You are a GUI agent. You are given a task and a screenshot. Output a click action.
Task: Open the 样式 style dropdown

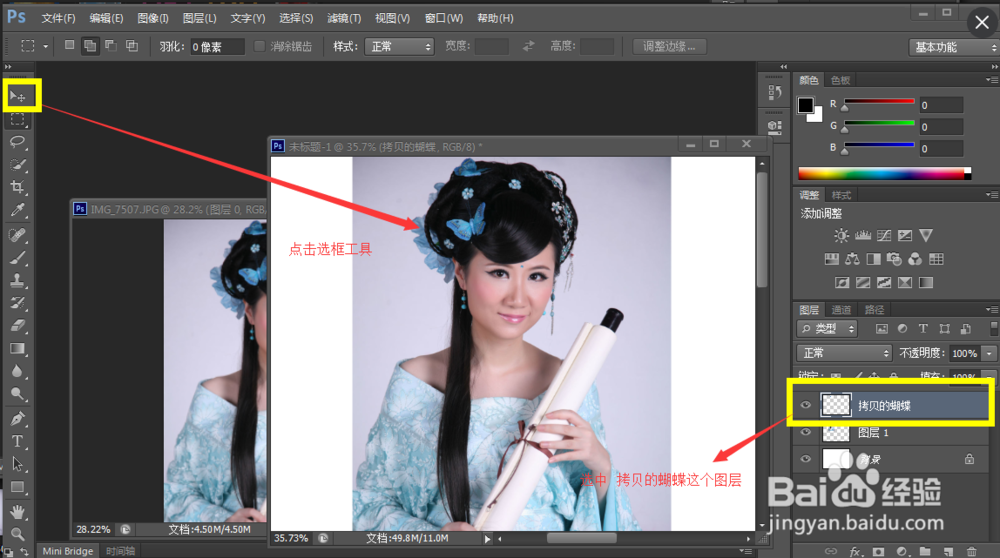point(399,47)
